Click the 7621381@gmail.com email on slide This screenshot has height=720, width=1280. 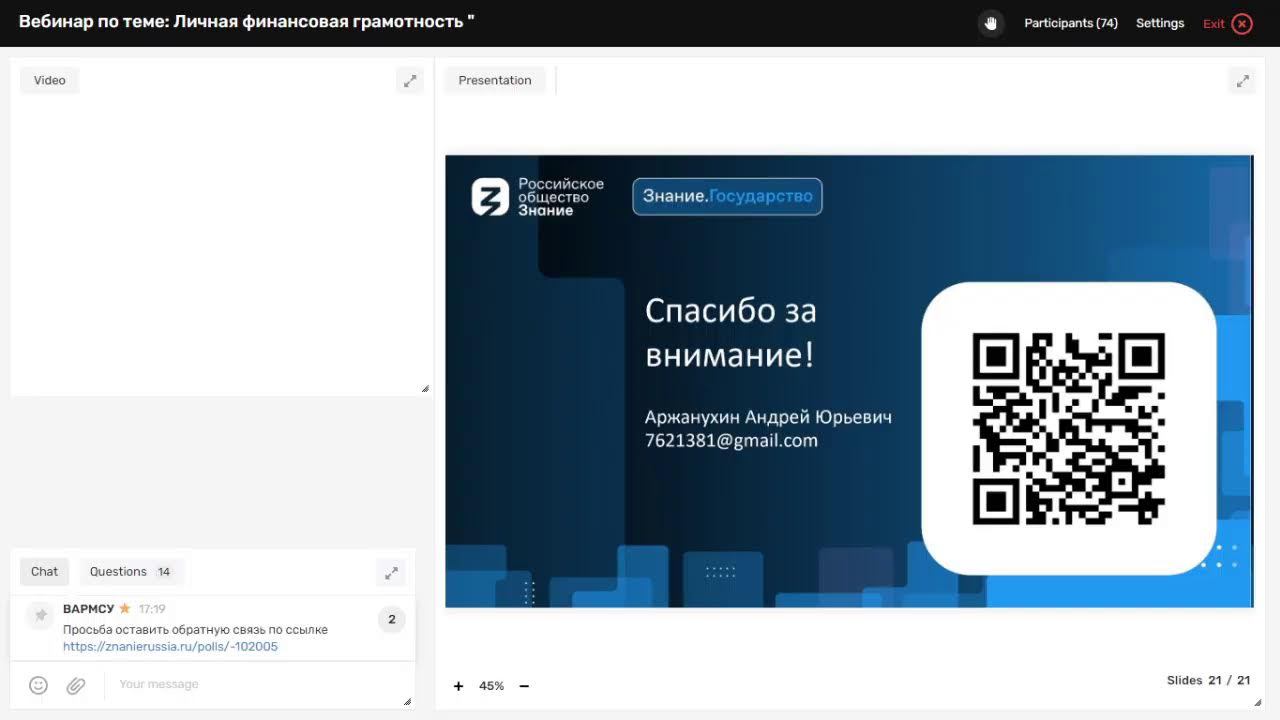[731, 440]
